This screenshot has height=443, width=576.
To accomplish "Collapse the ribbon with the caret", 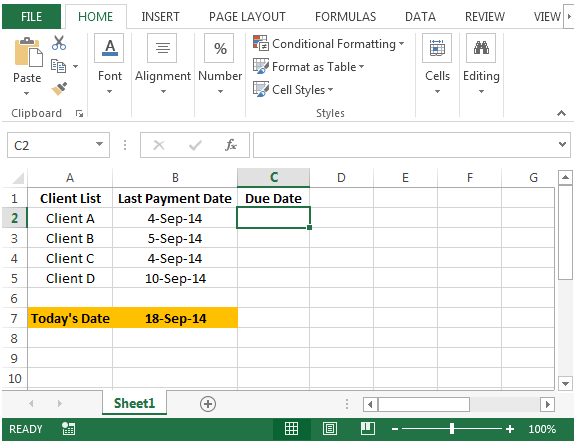I will 561,113.
